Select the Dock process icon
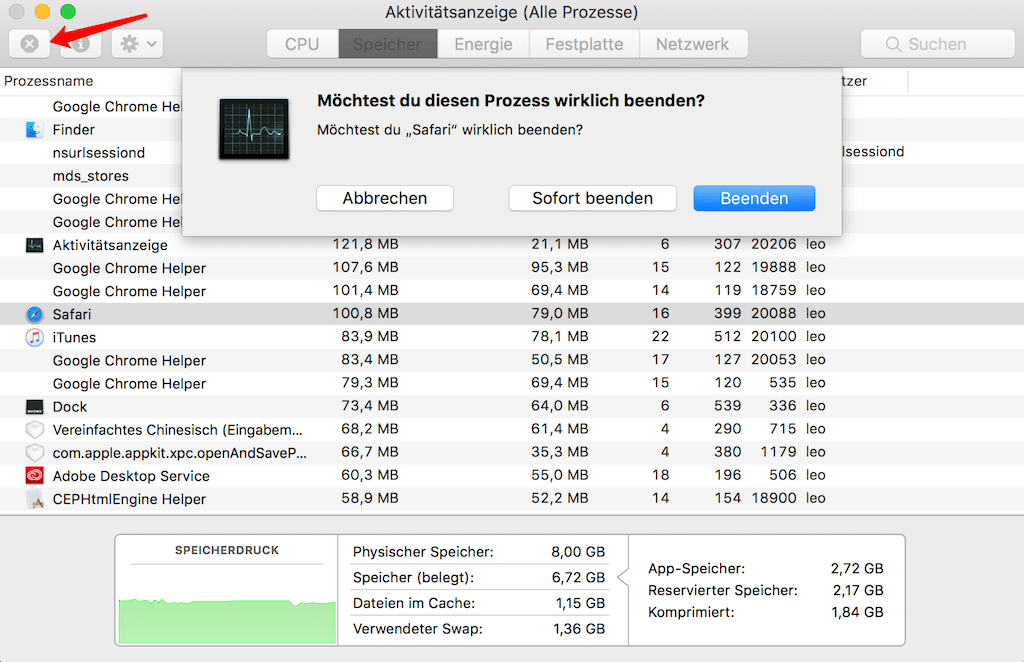 coord(35,406)
